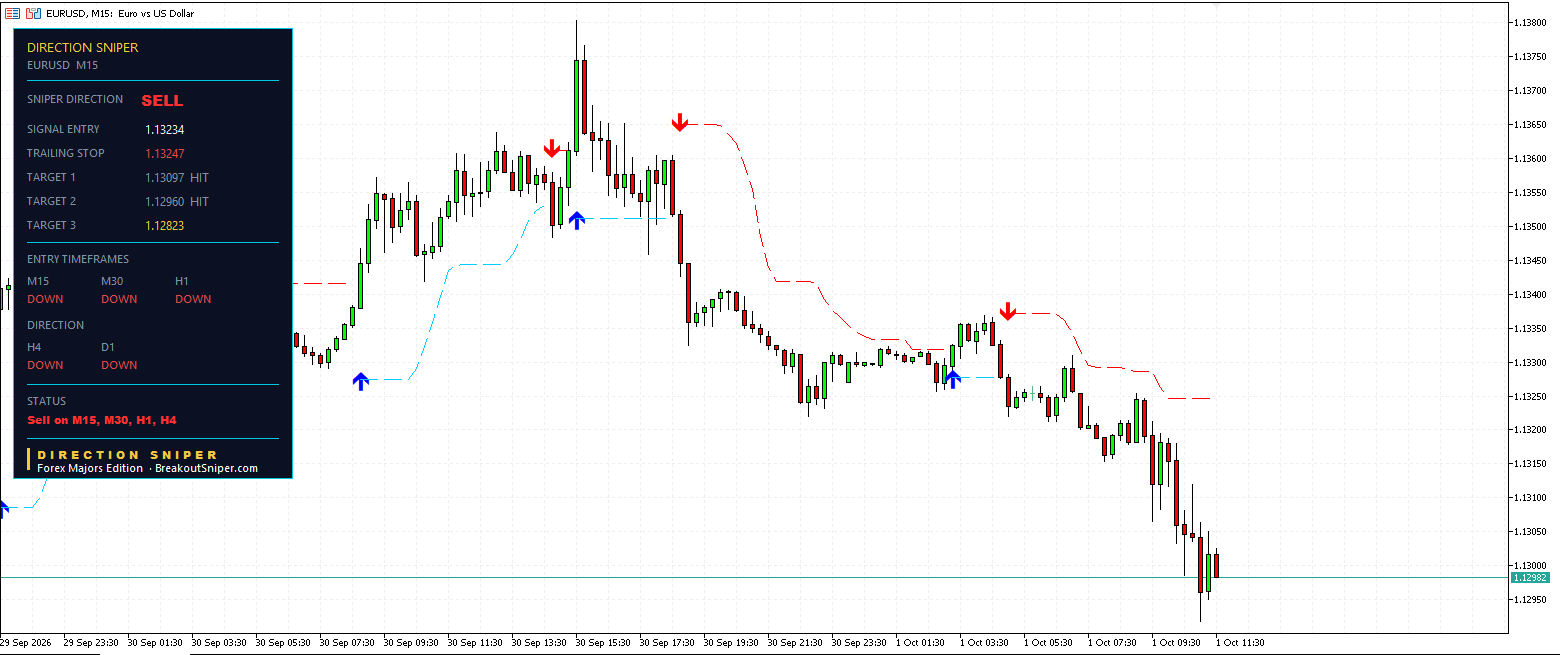Click time axis label 1 Oct 11:30
Screen dimensions: 1560x655
(1240, 642)
